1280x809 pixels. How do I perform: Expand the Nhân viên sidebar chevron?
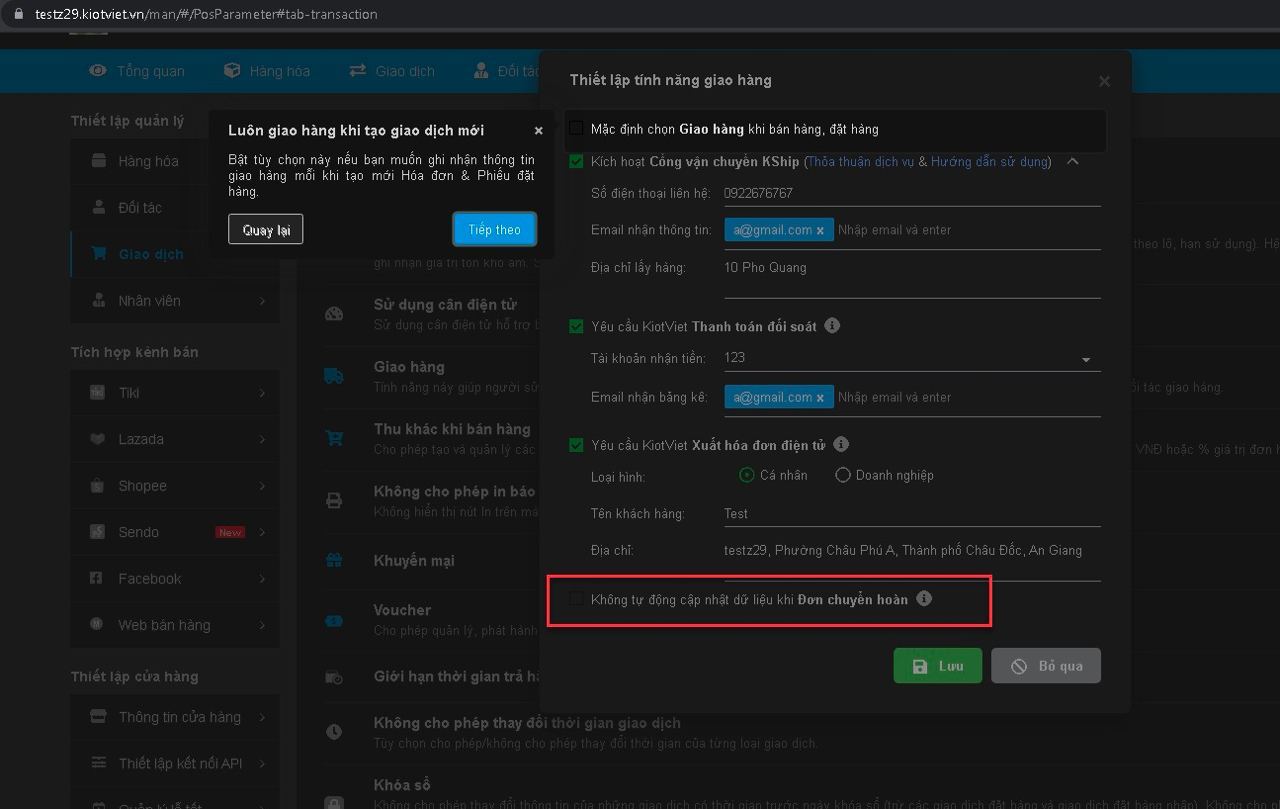click(x=262, y=300)
